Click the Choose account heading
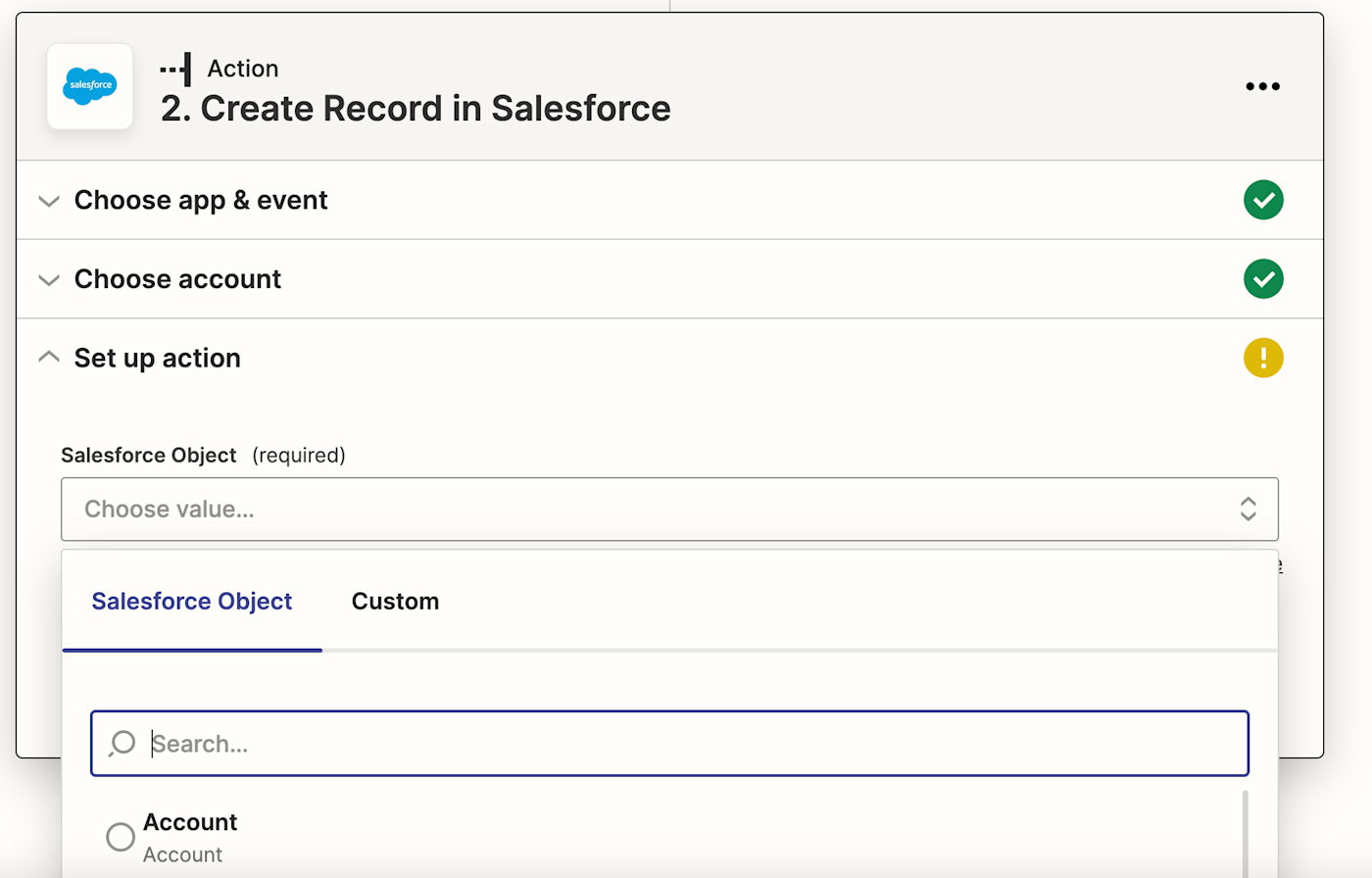This screenshot has width=1372, height=878. (x=177, y=279)
